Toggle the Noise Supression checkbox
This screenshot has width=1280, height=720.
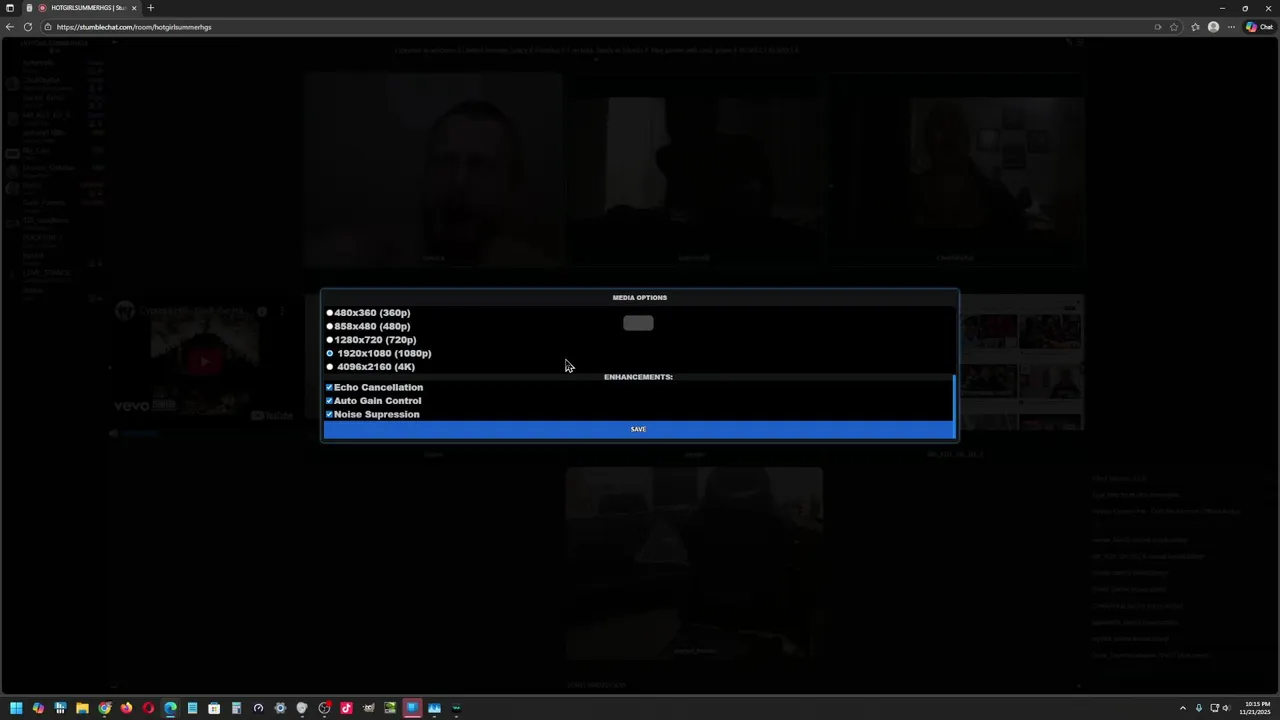[329, 414]
